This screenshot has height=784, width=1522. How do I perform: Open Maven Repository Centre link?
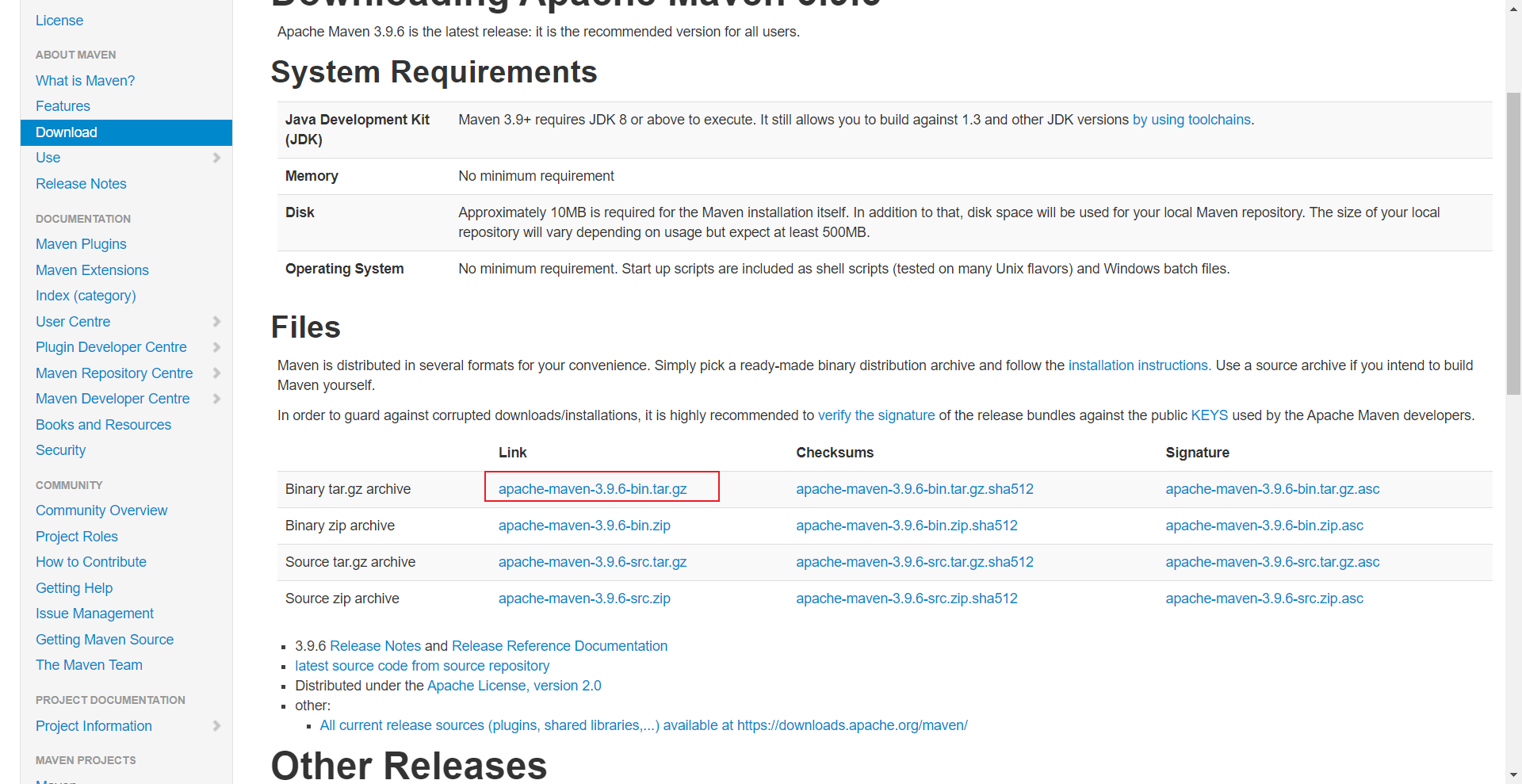click(114, 373)
